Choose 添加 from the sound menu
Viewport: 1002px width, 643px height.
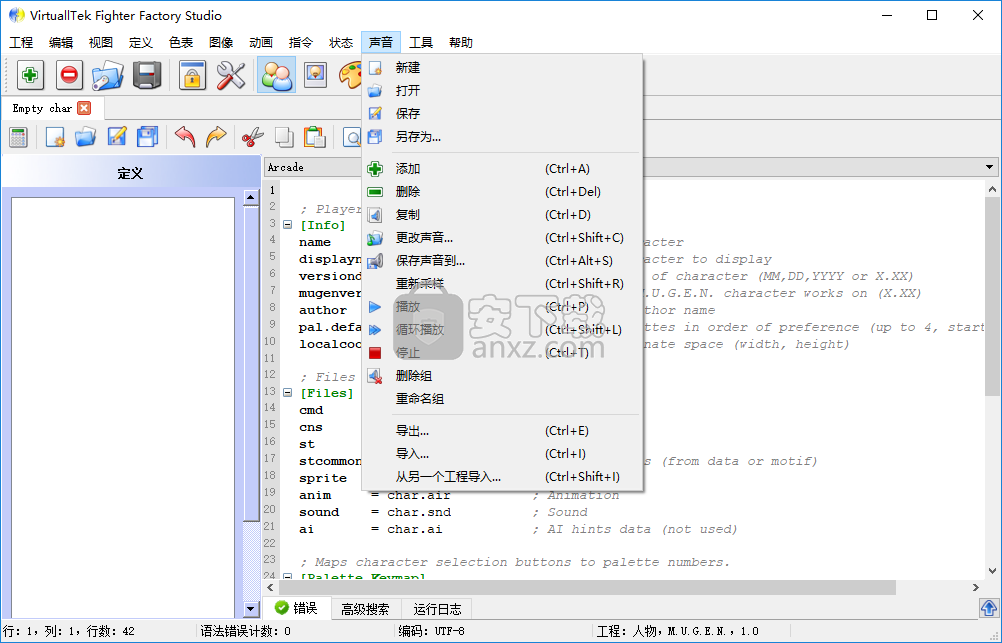(x=408, y=169)
